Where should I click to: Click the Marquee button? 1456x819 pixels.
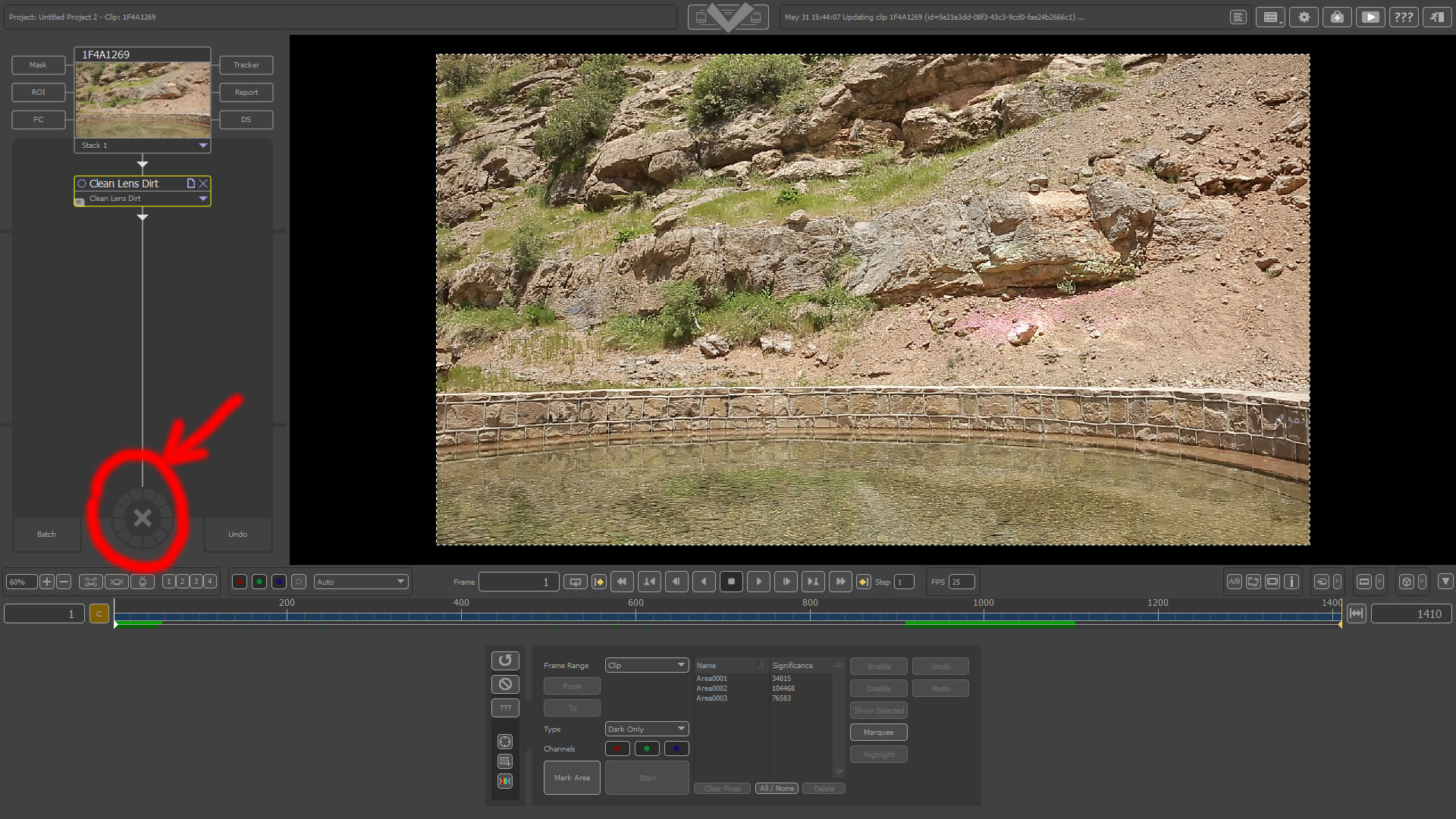(x=878, y=733)
